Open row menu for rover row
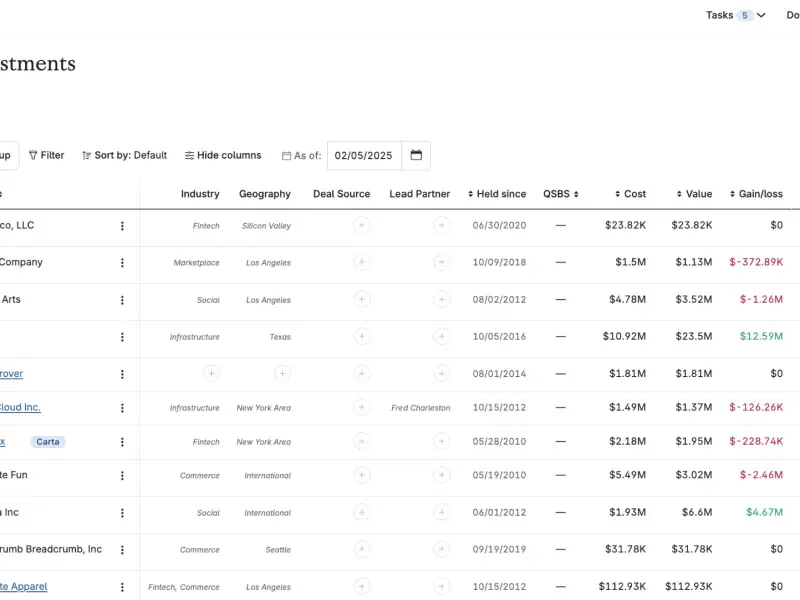 [122, 374]
